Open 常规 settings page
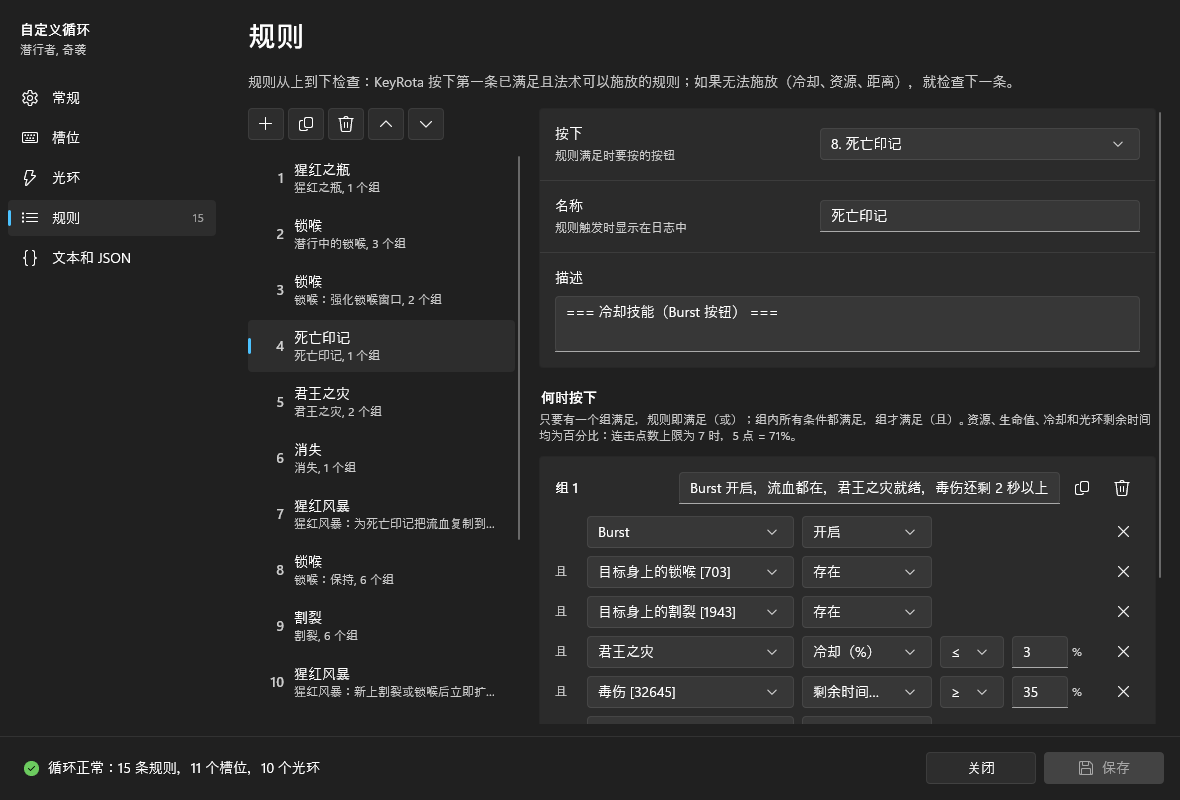The width and height of the screenshot is (1180, 800). tap(112, 98)
